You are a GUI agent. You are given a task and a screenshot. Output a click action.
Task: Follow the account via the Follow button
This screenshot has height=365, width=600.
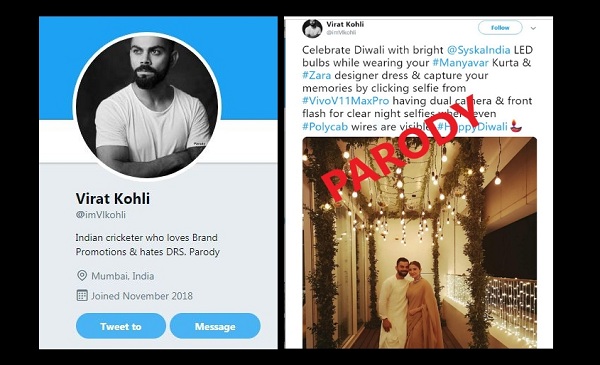point(500,28)
